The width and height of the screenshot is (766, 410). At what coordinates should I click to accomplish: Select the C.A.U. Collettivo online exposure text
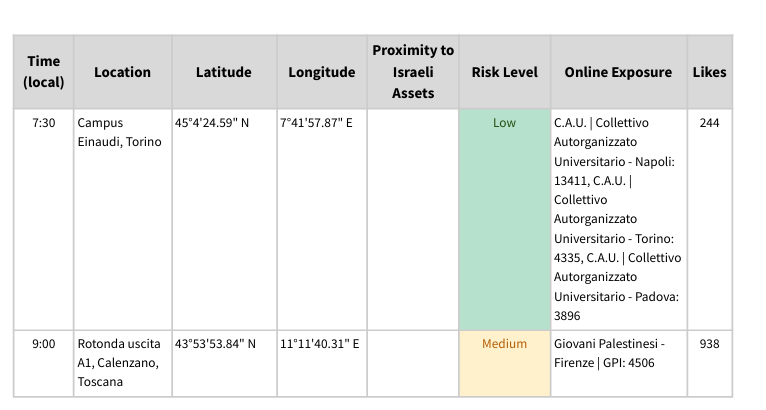coord(618,219)
